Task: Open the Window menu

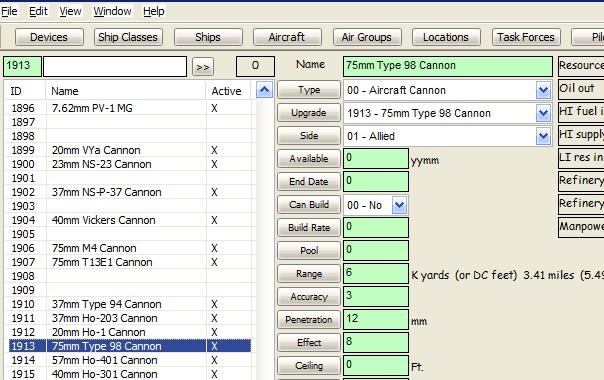Action: pyautogui.click(x=112, y=11)
